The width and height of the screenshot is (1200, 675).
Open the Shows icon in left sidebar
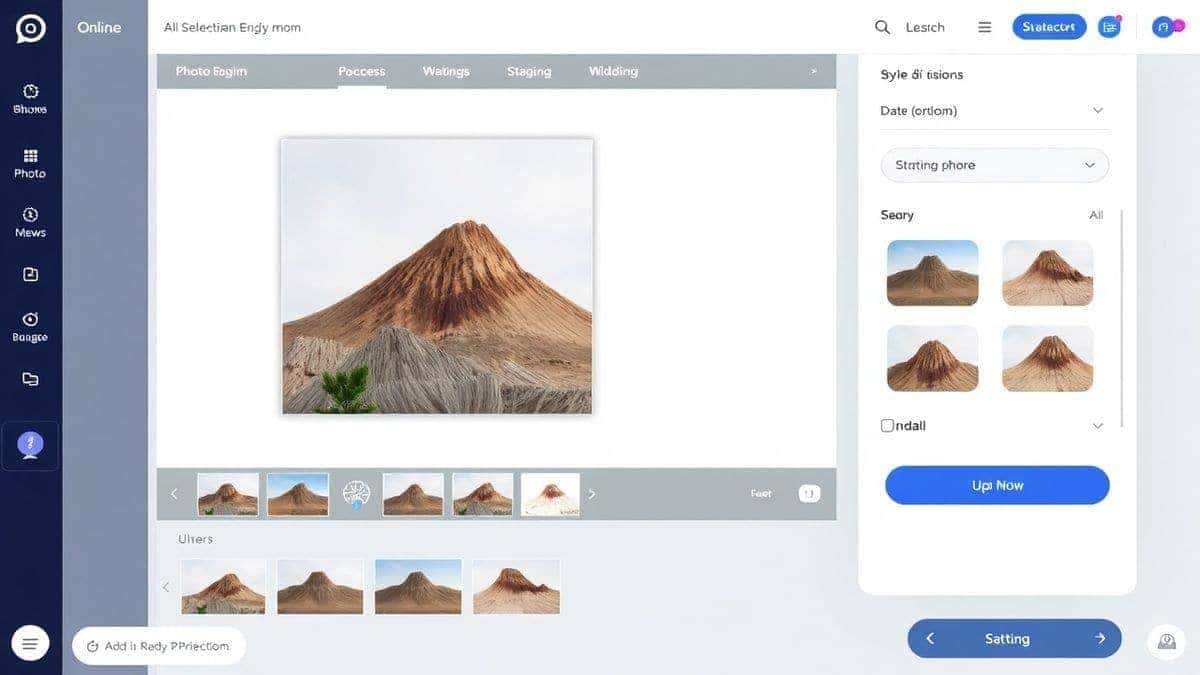(x=30, y=91)
